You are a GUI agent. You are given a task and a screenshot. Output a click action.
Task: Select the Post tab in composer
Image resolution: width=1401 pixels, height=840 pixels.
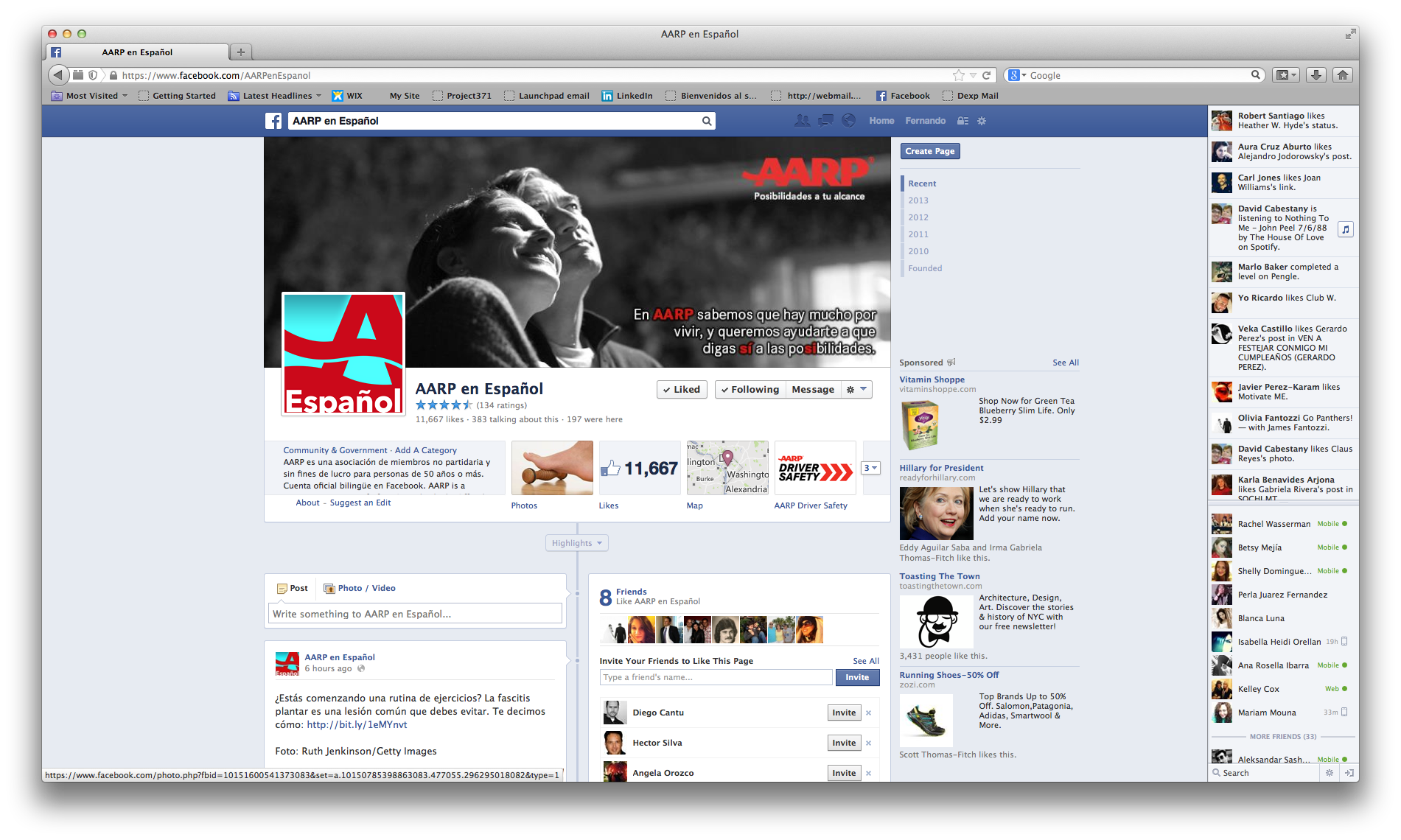pyautogui.click(x=293, y=588)
